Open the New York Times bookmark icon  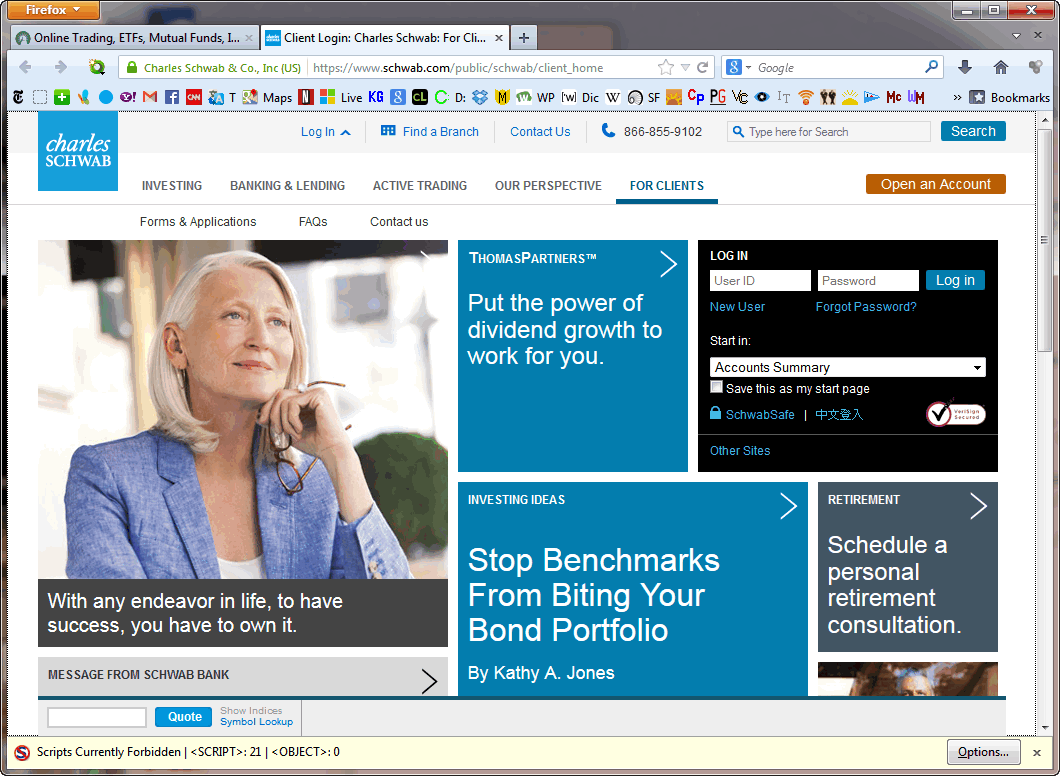click(18, 97)
